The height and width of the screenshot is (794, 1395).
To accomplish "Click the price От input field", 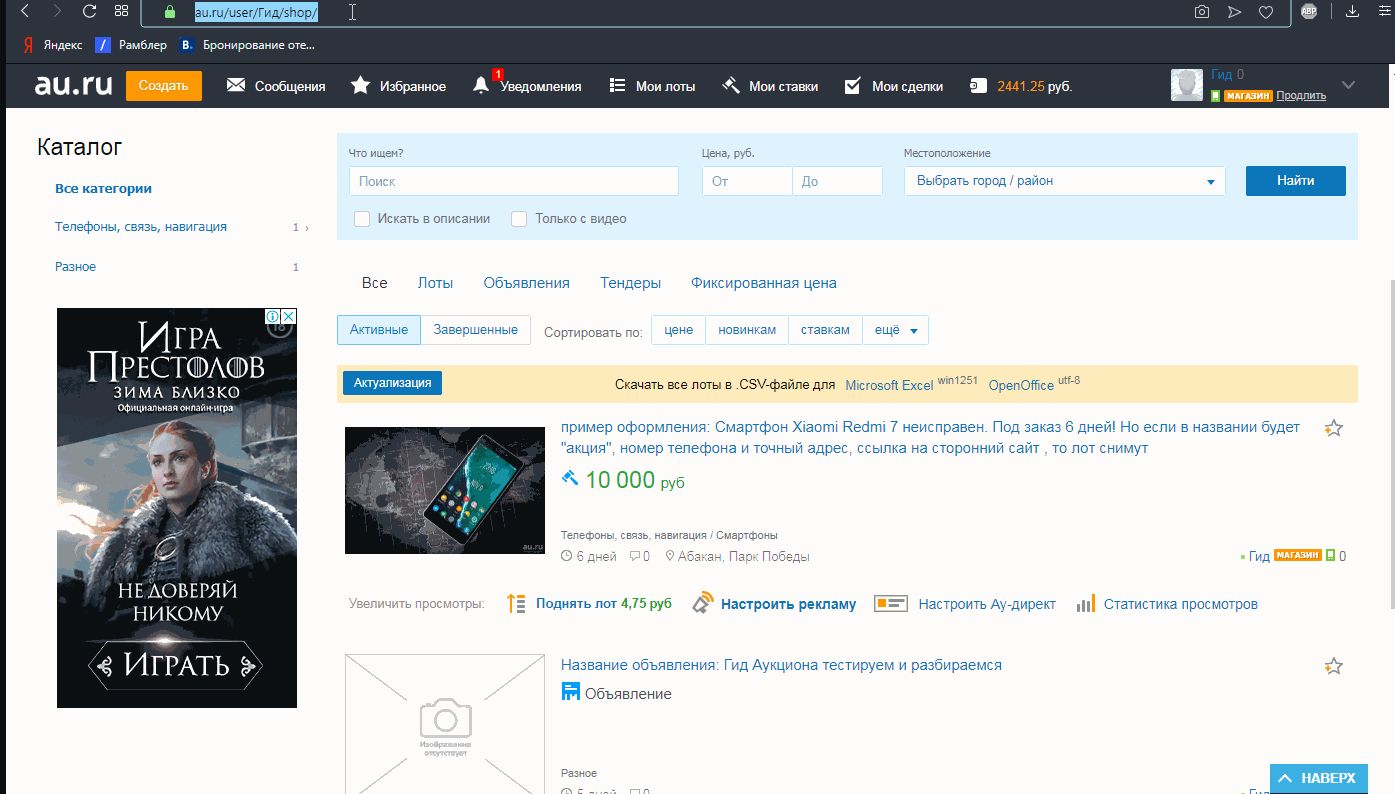I will click(x=747, y=181).
